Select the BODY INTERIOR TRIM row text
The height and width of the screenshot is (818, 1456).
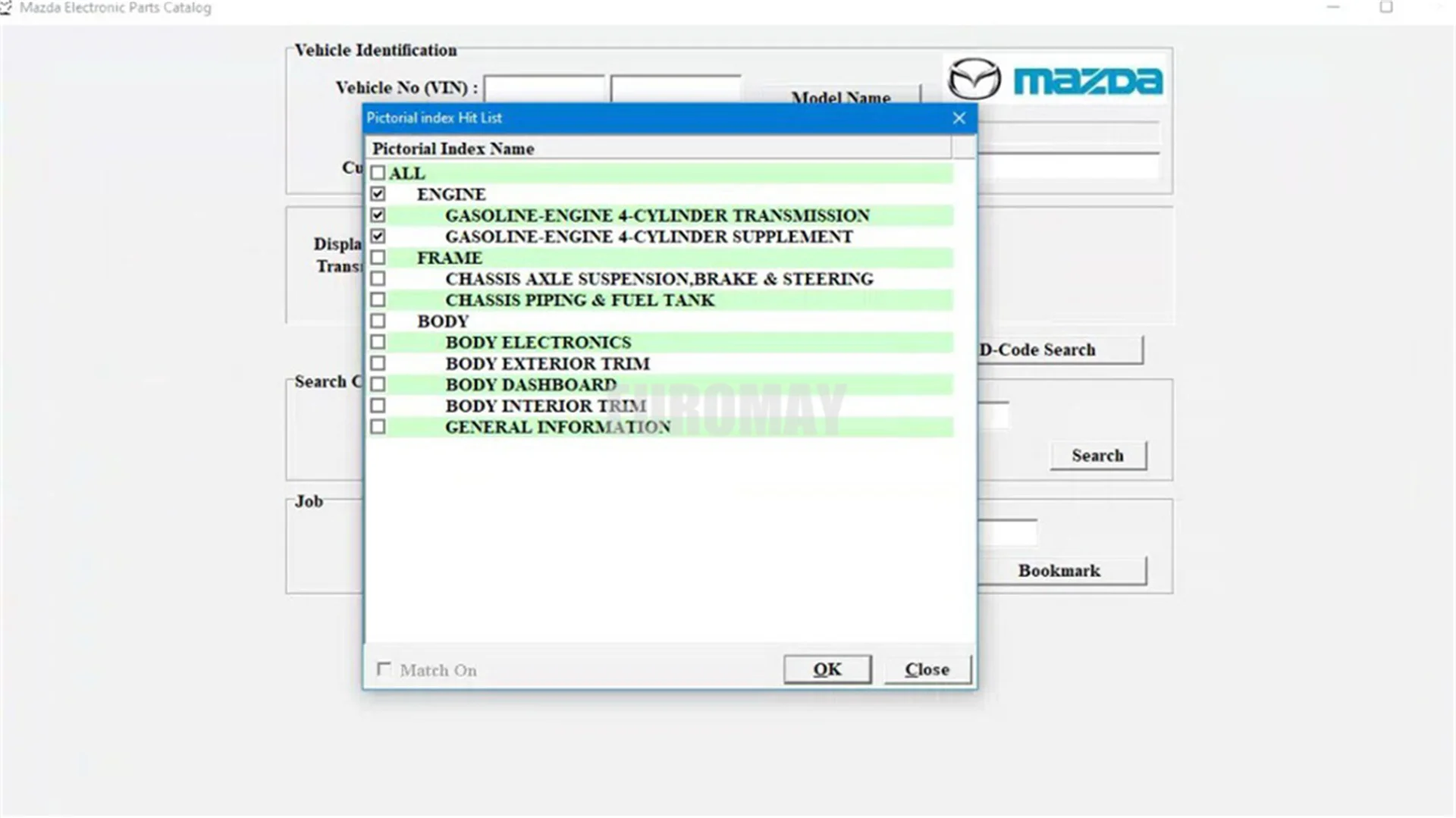[546, 406]
